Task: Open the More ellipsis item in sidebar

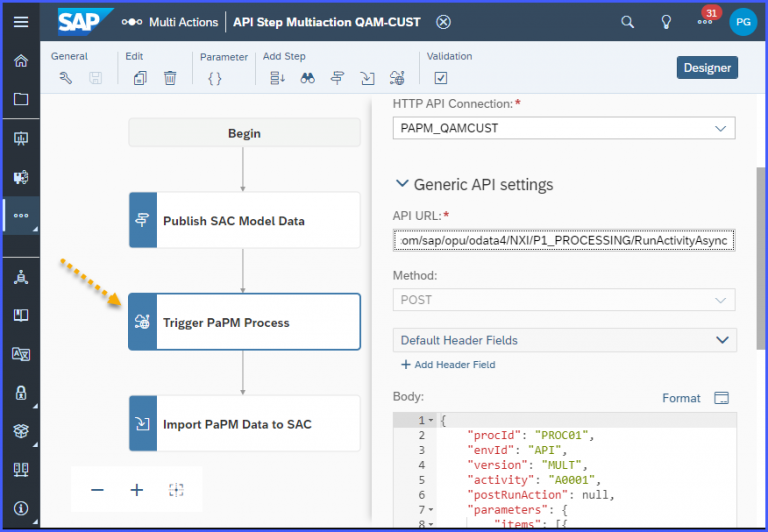Action: 21,216
